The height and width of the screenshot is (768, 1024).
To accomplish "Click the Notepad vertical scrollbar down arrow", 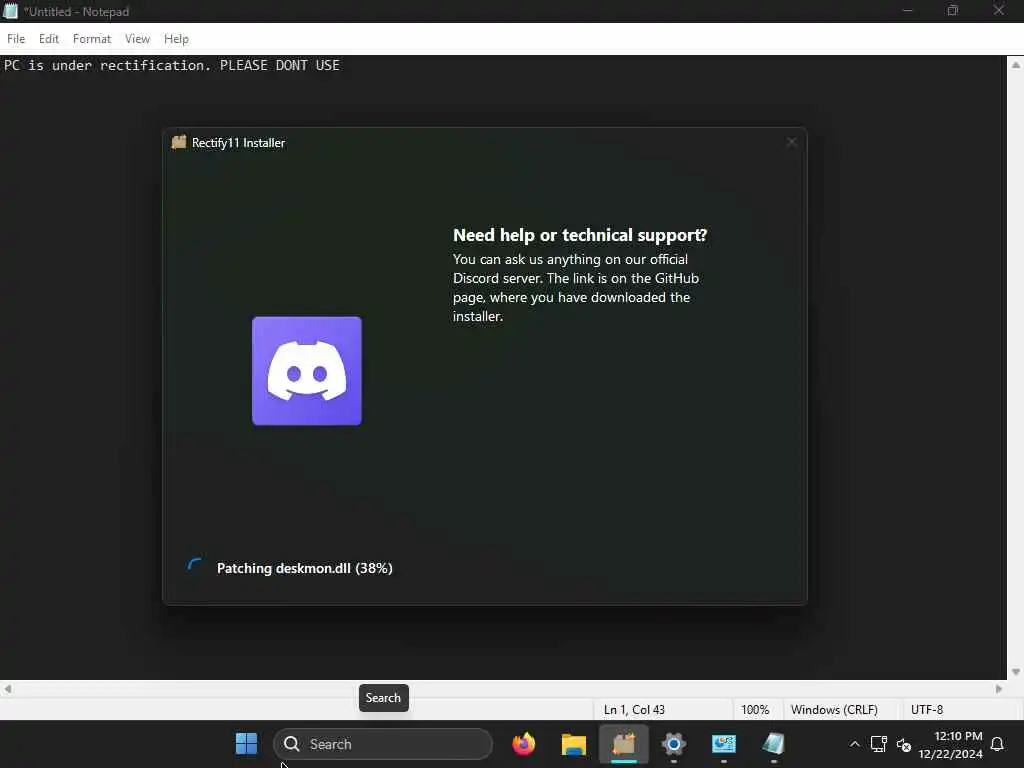I will point(1016,672).
